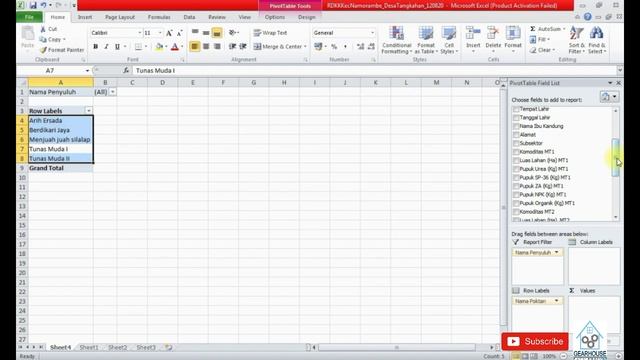Check the Subsektor field

pyautogui.click(x=516, y=143)
